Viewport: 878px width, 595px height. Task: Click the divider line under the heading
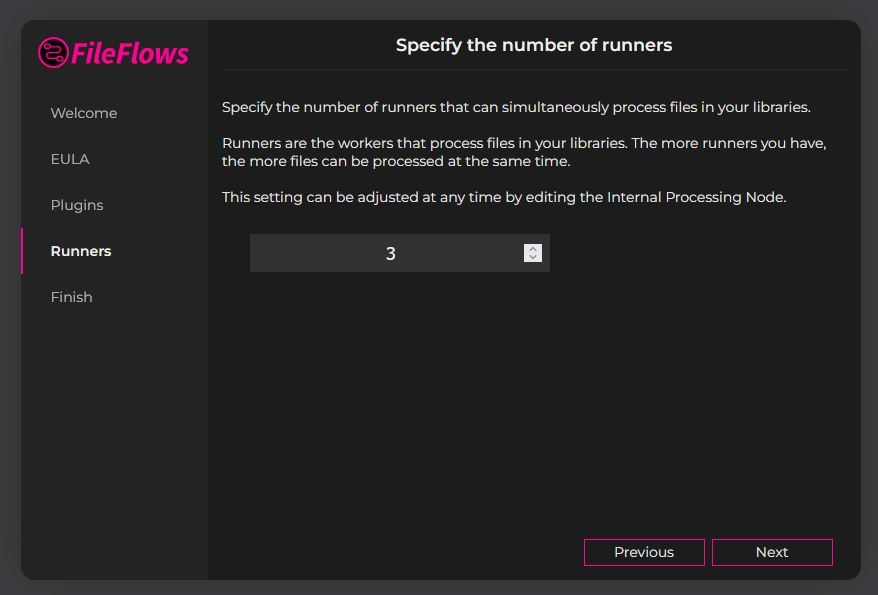534,69
